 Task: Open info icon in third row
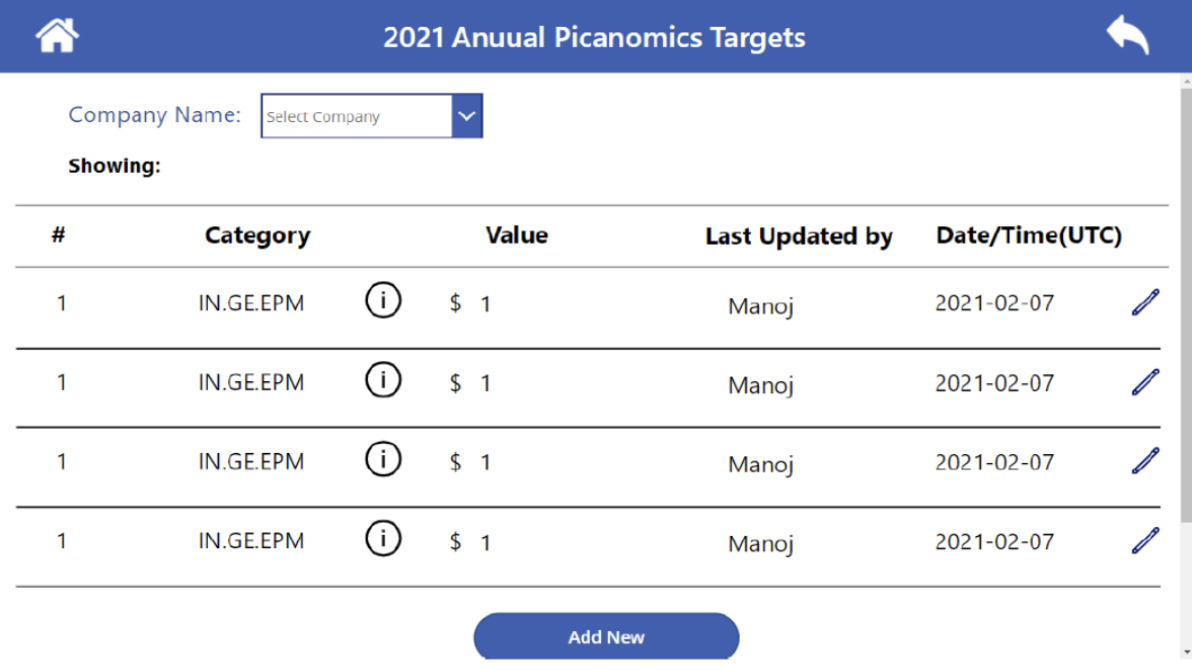pyautogui.click(x=382, y=460)
